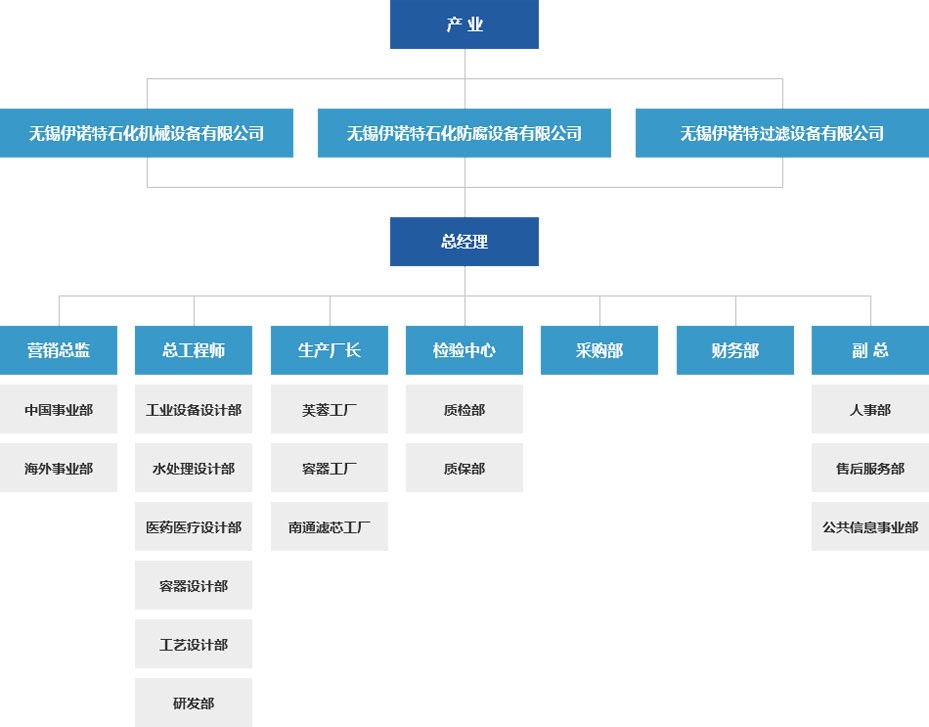Screen dimensions: 929x727
Task: Select 公共信息事业部 cell
Action: pyautogui.click(x=870, y=527)
